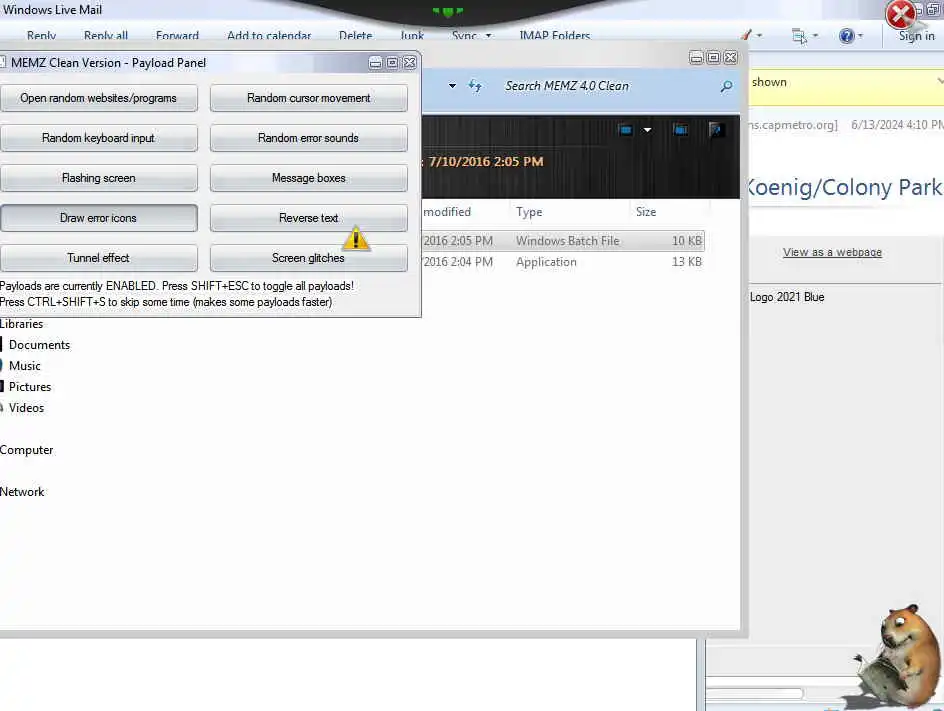Toggle the Tunnel effect payload
This screenshot has width=944, height=711.
[98, 258]
